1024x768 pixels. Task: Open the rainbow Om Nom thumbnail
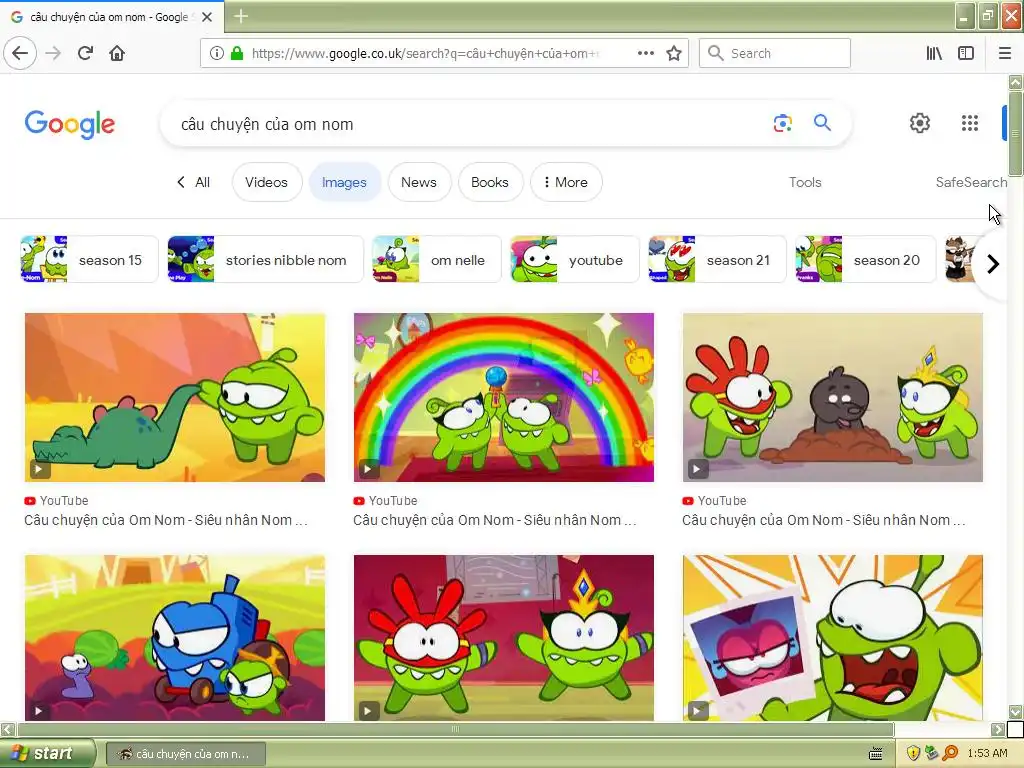pos(504,397)
